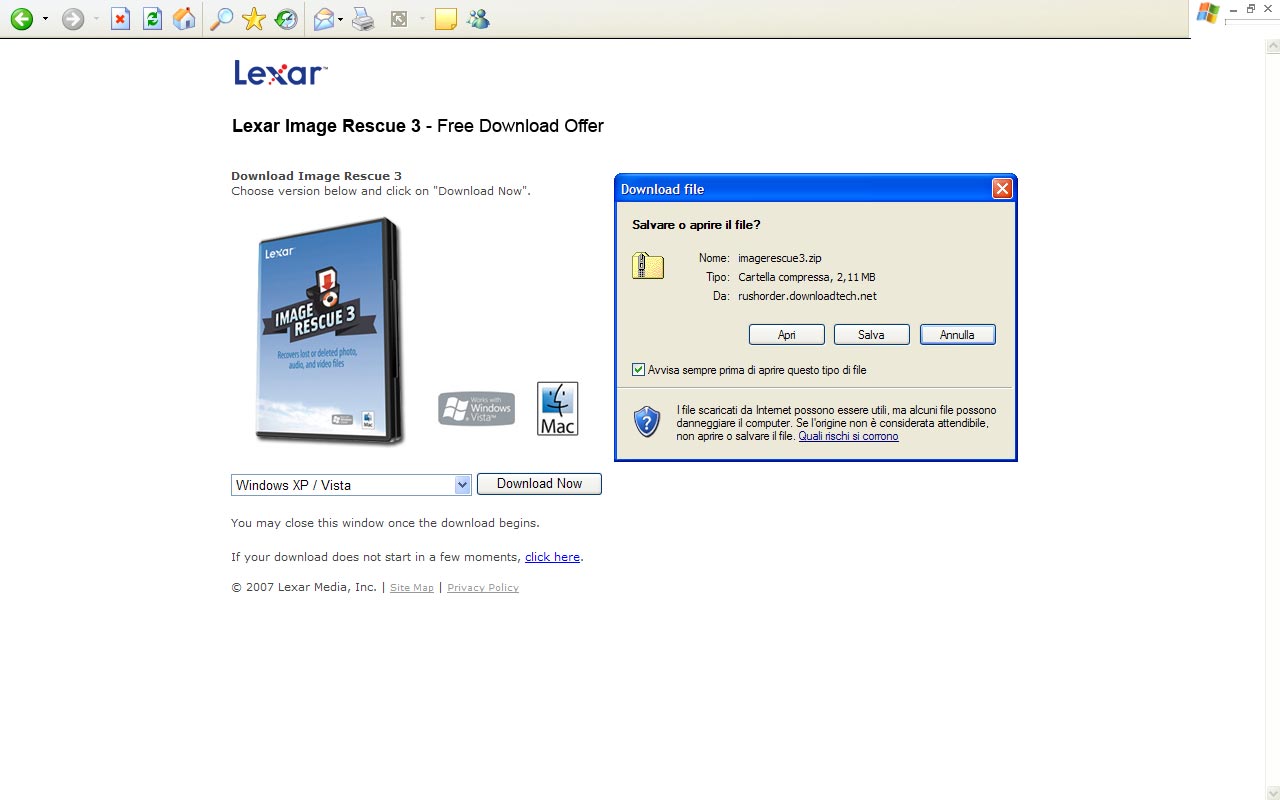Open the Back button history dropdown arrow
The image size is (1280, 800).
tap(45, 19)
